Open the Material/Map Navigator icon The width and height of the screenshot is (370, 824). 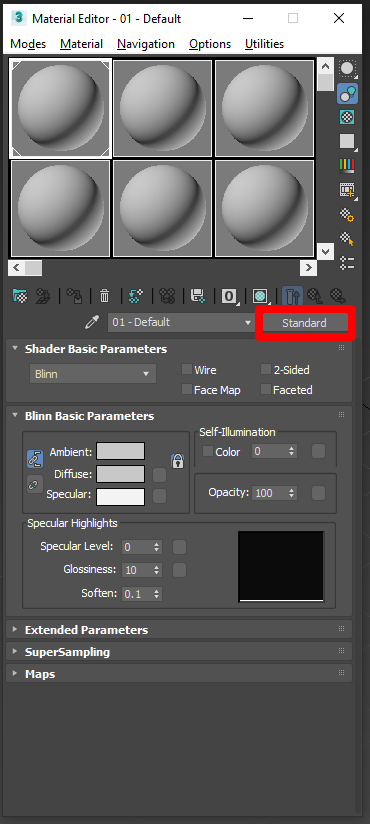click(x=347, y=263)
